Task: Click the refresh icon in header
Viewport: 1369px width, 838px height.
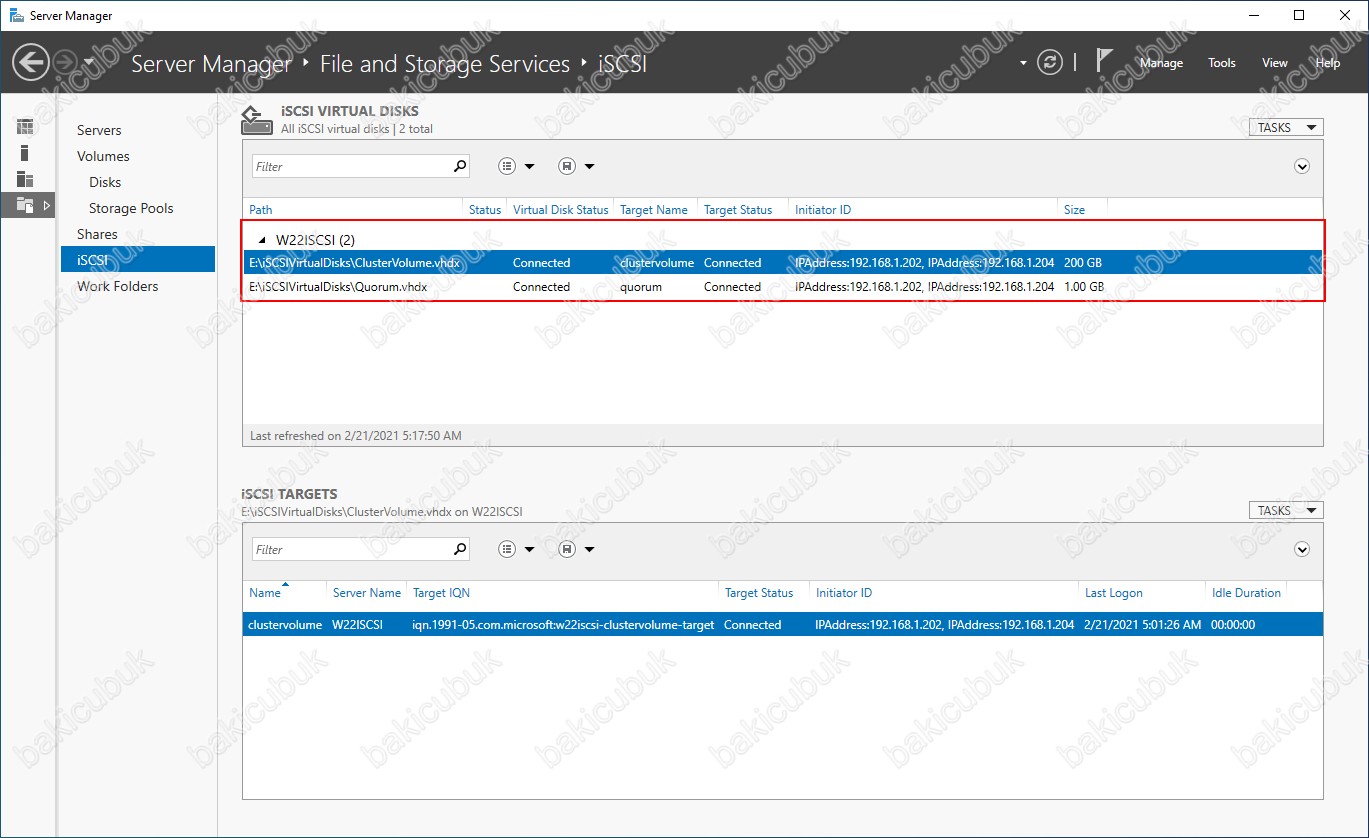Action: point(1049,62)
